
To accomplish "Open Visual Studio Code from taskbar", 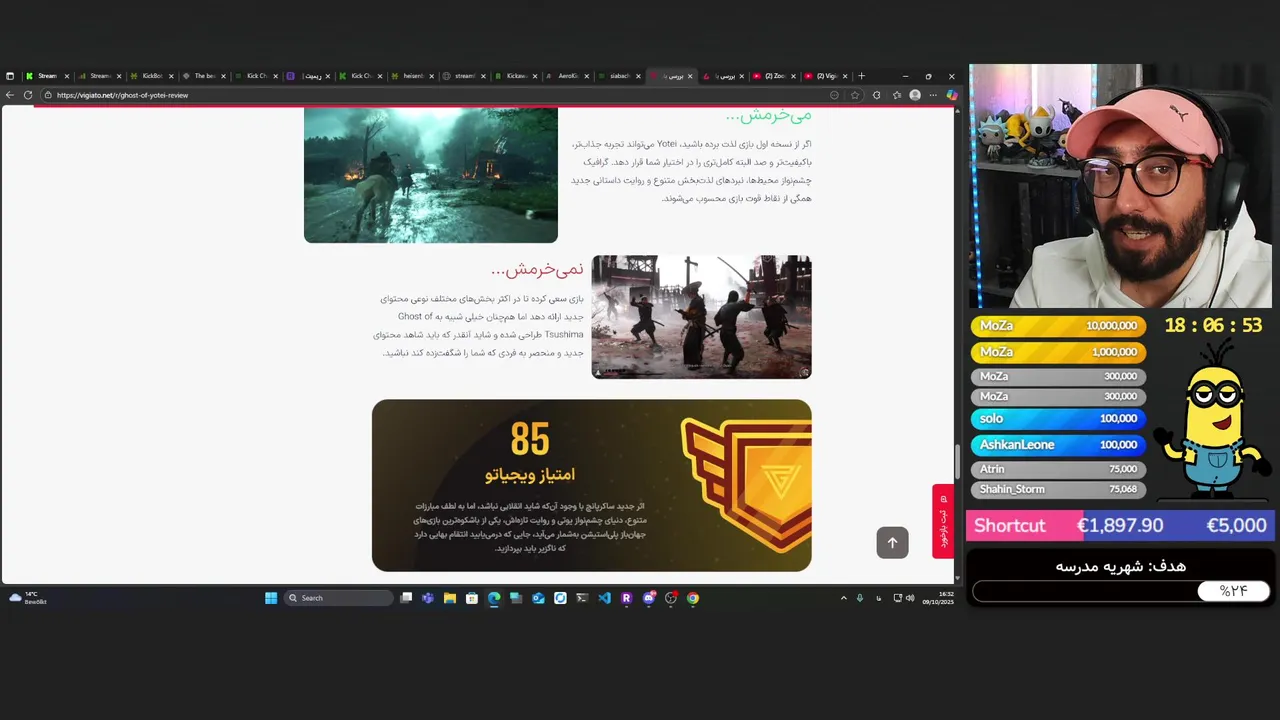I will 604,598.
